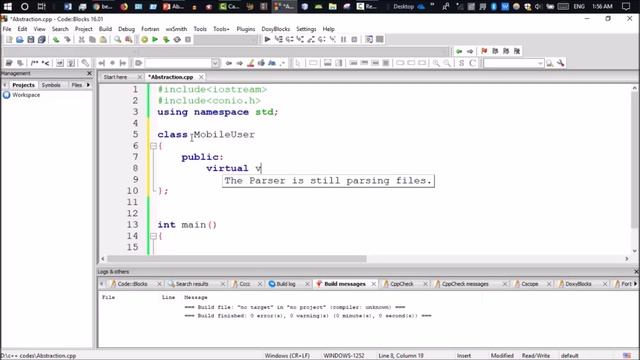Click the DoxyBlocks block comment icon
640x360 pixels.
coord(35,63)
